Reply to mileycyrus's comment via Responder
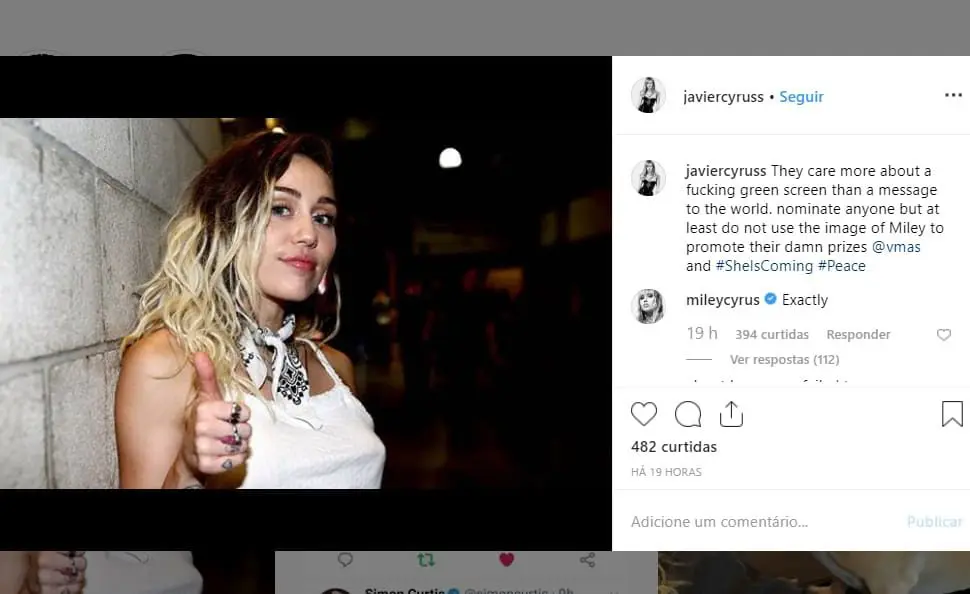This screenshot has height=594, width=970. tap(858, 334)
